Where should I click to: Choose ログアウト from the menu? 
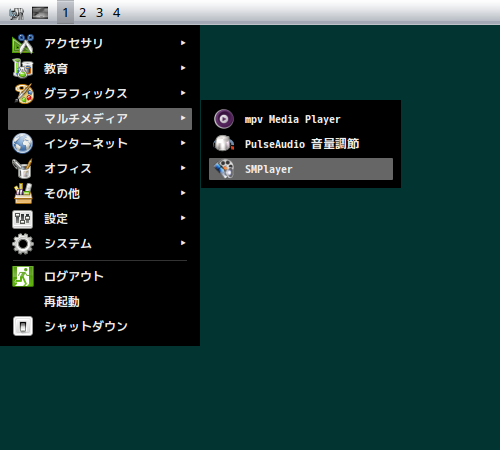pos(100,276)
